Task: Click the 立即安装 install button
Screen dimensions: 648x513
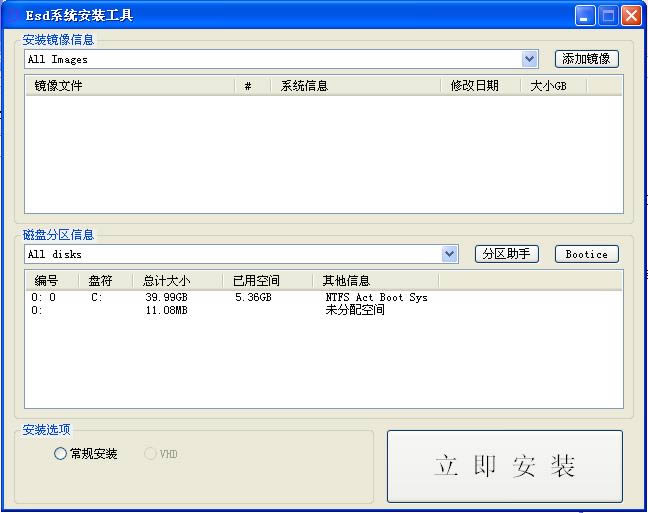Action: (x=505, y=466)
